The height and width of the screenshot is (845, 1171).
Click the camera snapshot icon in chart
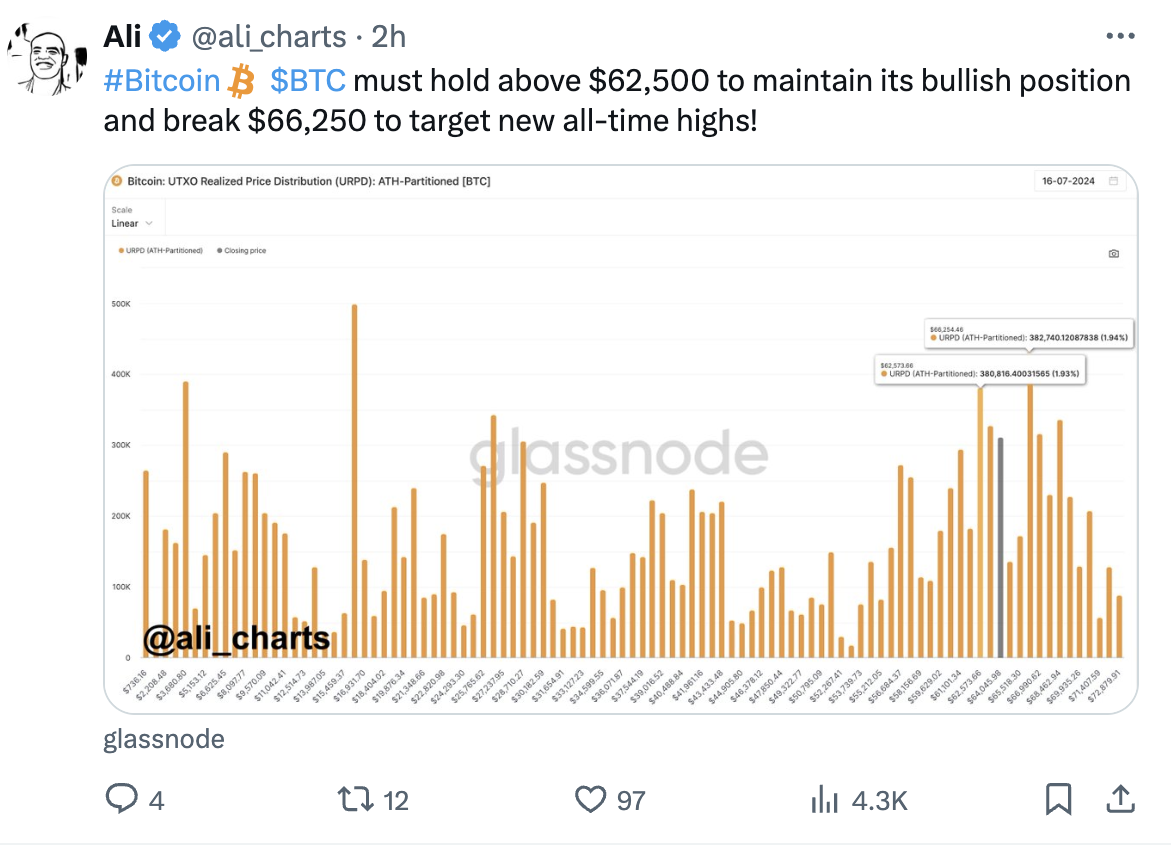1113,254
